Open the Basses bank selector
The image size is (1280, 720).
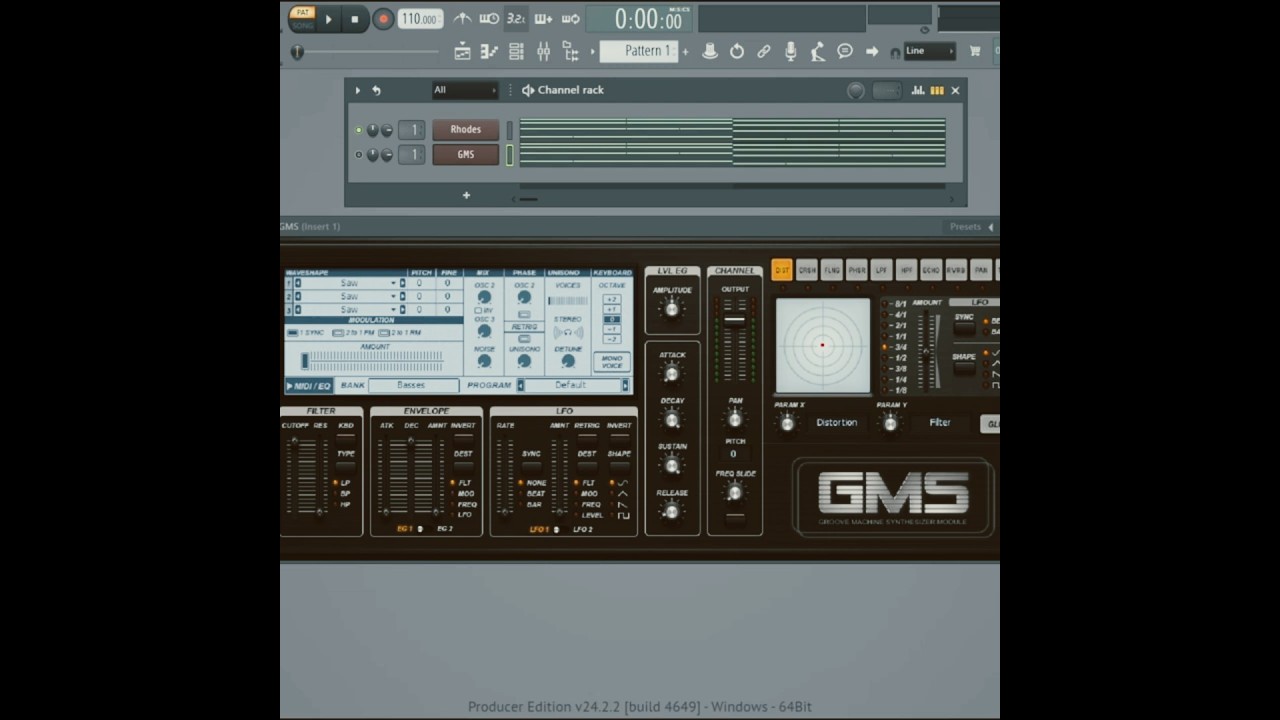(x=412, y=385)
